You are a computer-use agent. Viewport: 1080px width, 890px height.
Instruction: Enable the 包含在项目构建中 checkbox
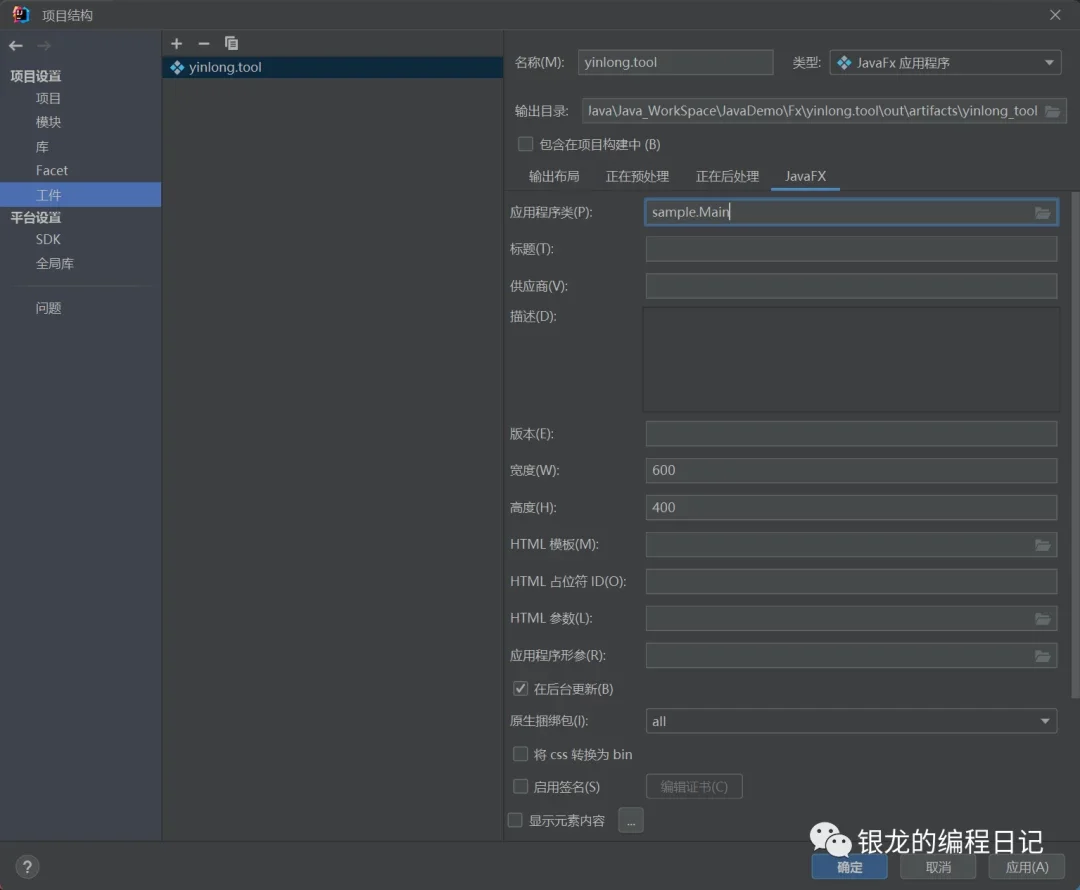tap(524, 143)
